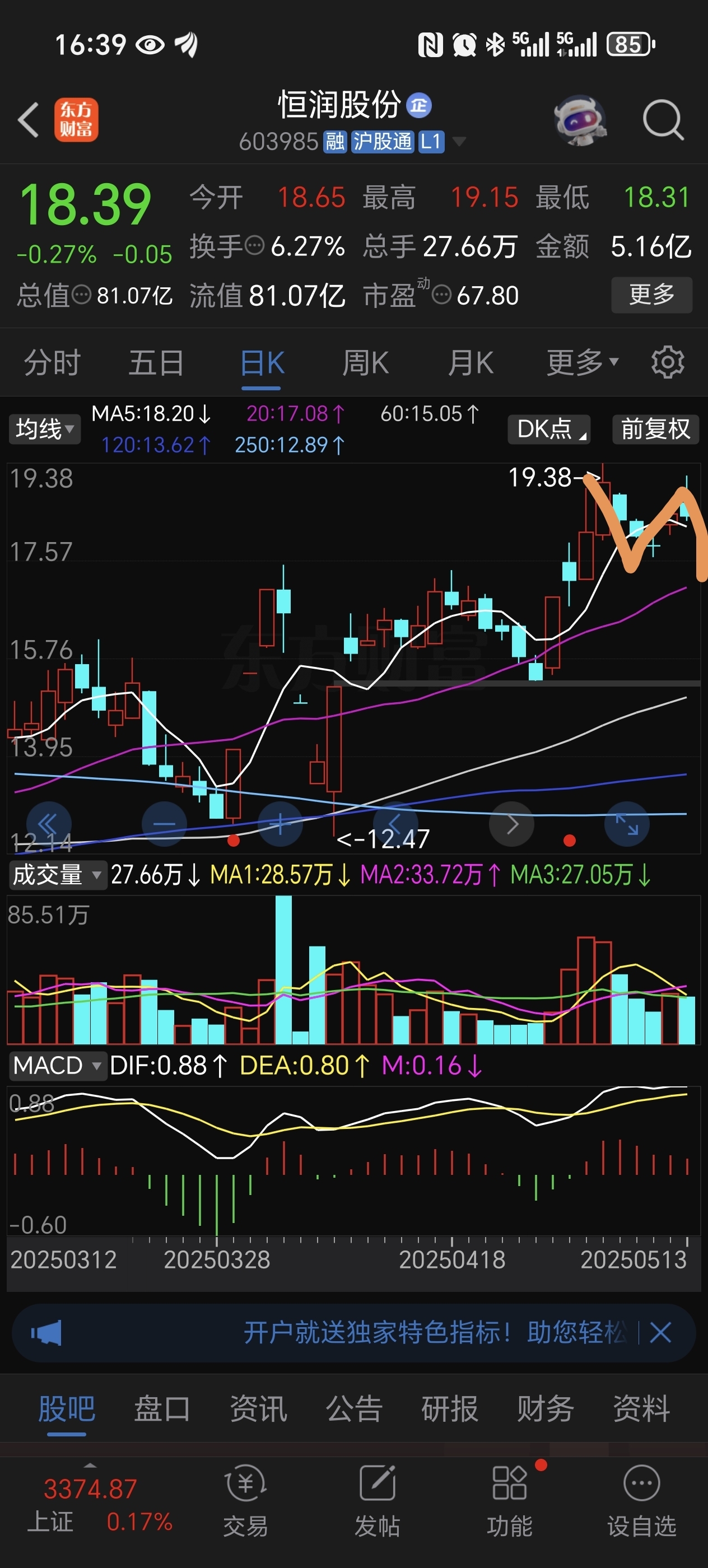Switch to 公告 tab
This screenshot has width=708, height=1568.
pyautogui.click(x=355, y=1409)
